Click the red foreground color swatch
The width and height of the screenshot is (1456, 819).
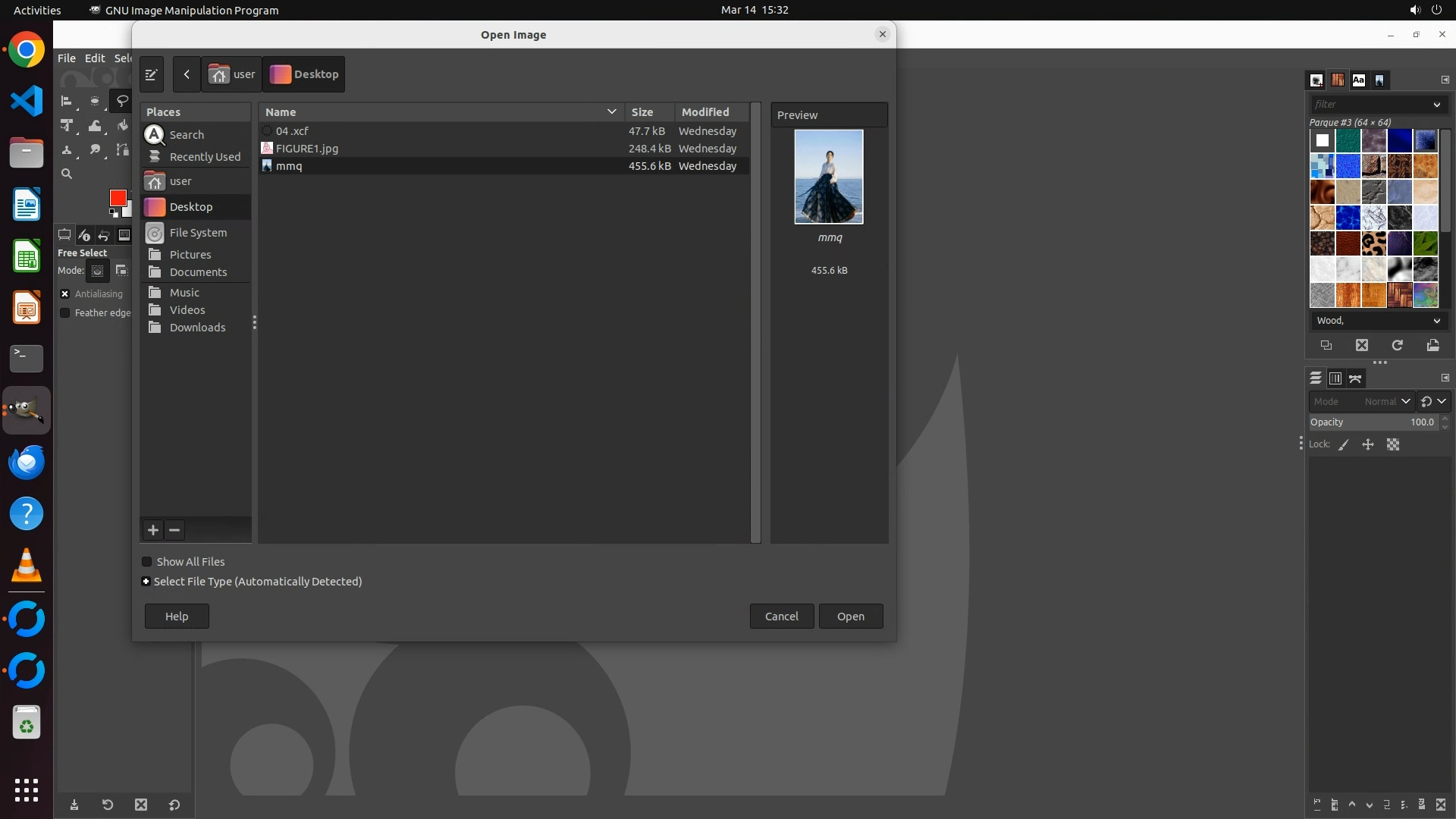[118, 198]
